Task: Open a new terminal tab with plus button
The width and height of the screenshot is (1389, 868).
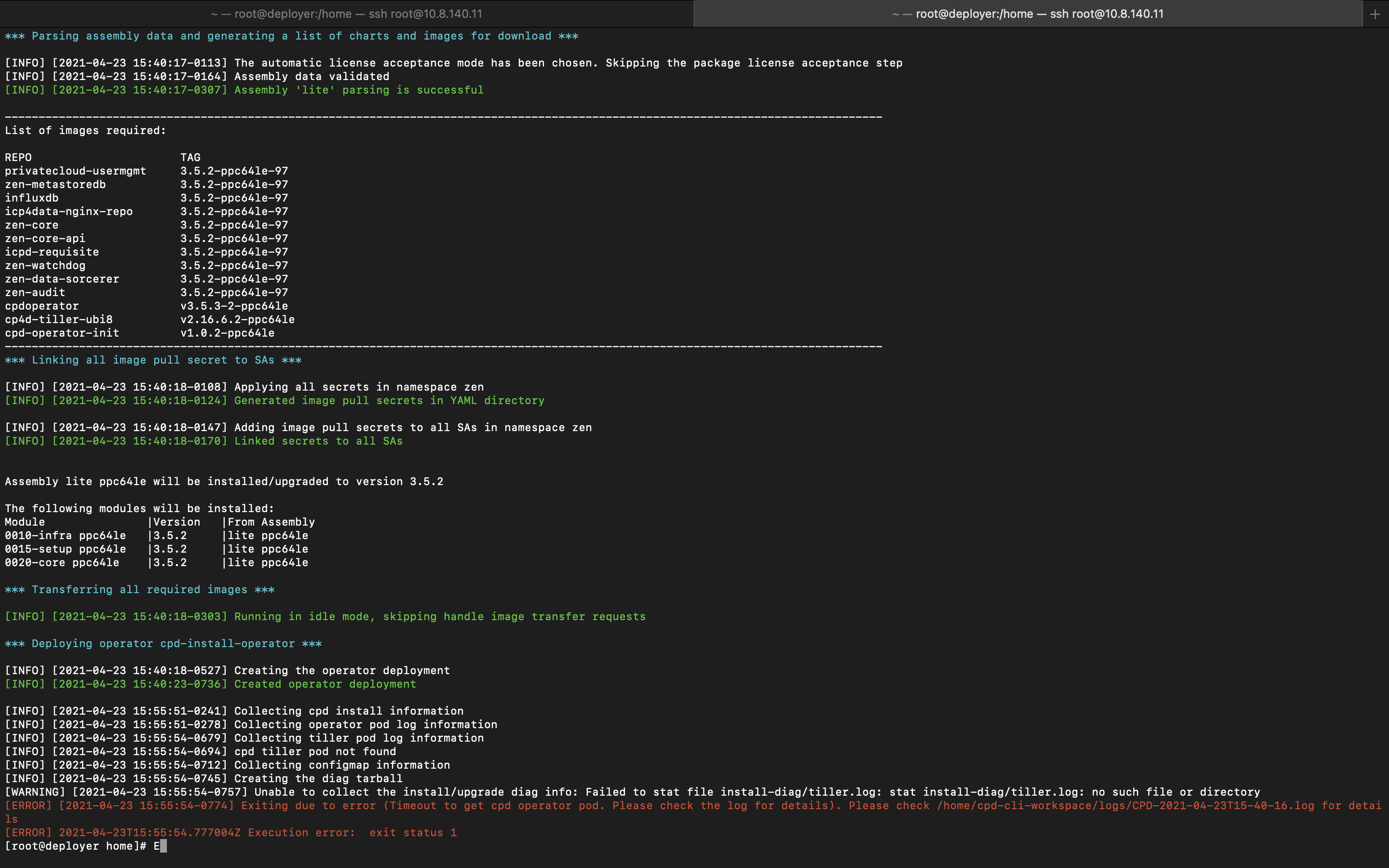Action: pyautogui.click(x=1375, y=14)
